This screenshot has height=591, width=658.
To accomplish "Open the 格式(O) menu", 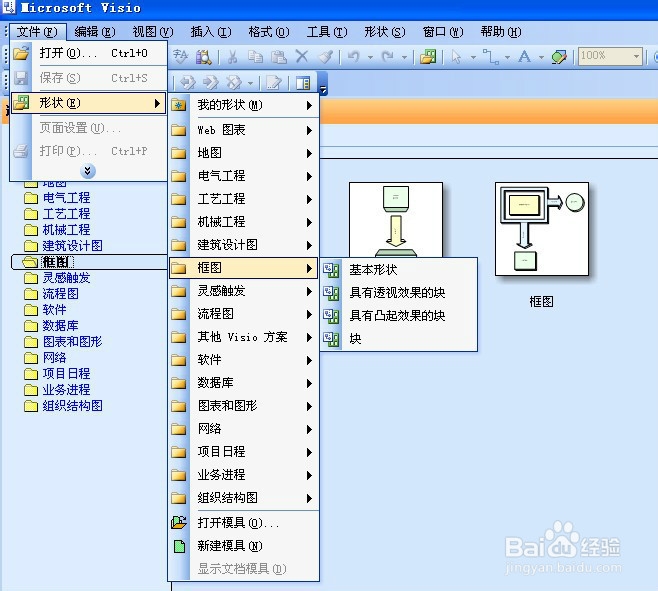I will [x=269, y=32].
